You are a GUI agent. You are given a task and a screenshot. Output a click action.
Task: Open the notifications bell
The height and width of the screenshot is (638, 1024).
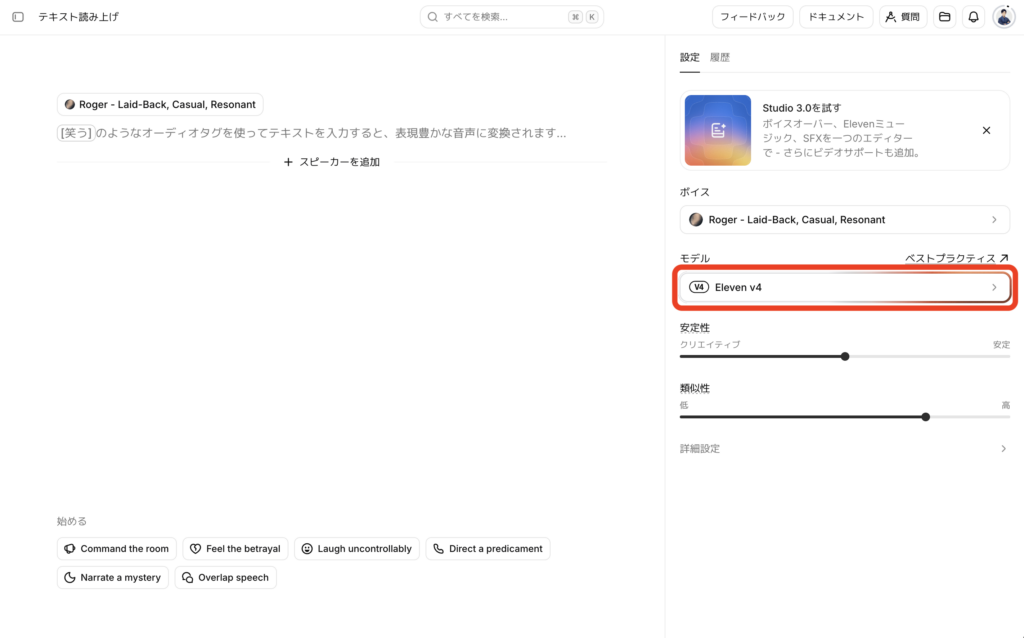(x=973, y=17)
